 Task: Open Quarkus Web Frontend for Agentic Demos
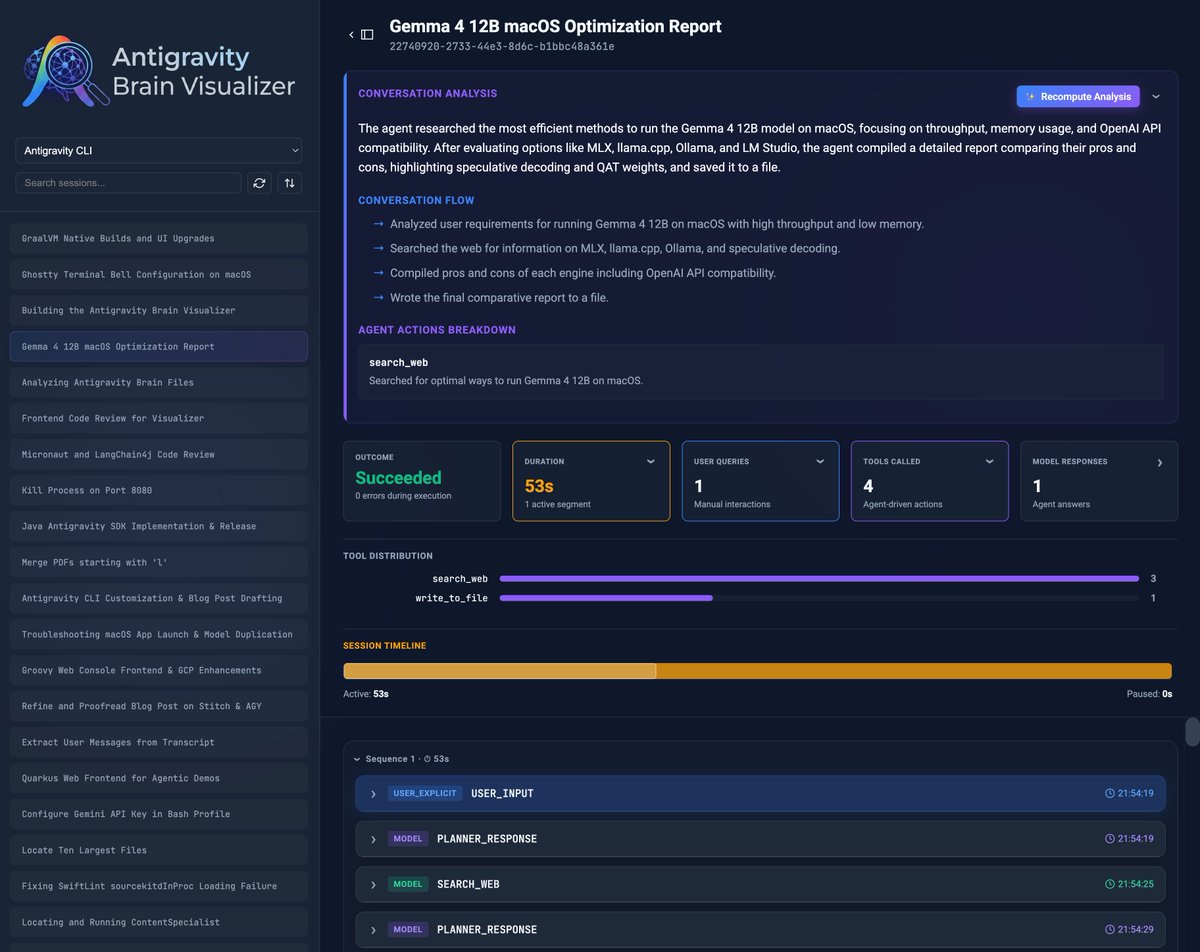pyautogui.click(x=158, y=778)
